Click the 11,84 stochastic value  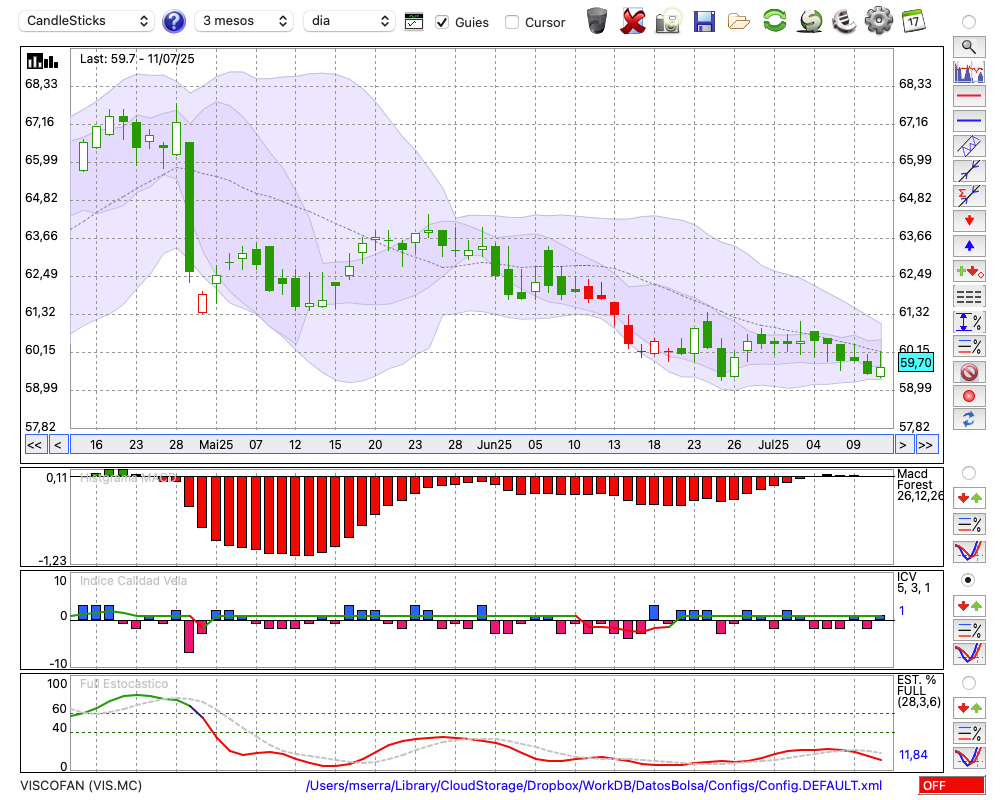(913, 755)
